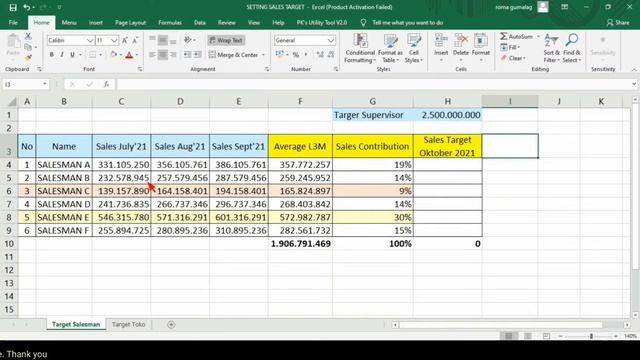Toggle Center horizontal alignment

pos(162,55)
